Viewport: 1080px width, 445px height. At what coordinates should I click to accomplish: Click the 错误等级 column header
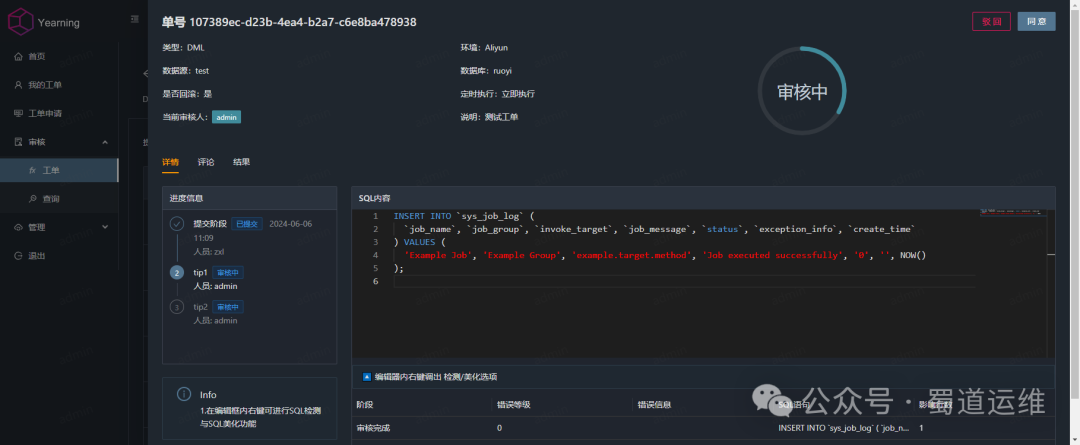pos(514,404)
